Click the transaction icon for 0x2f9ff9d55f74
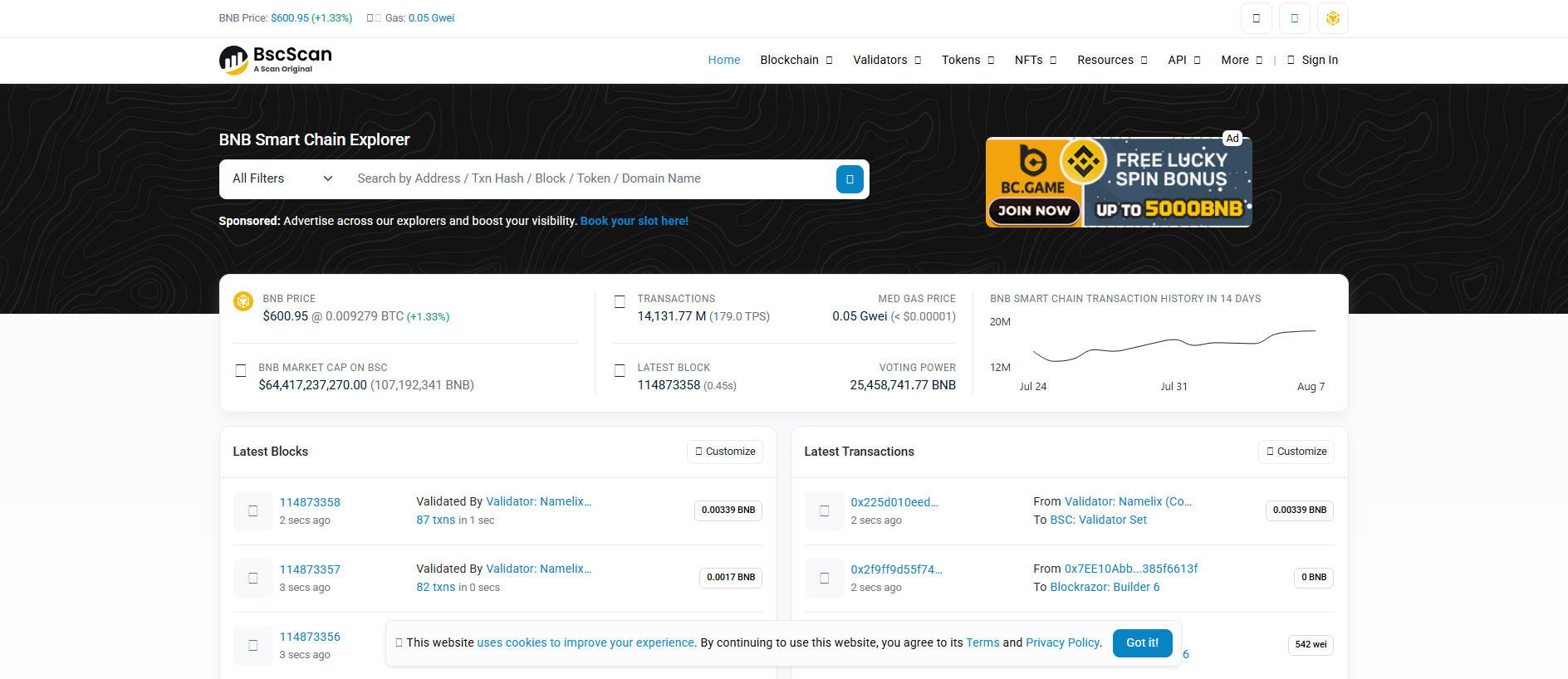 [825, 579]
